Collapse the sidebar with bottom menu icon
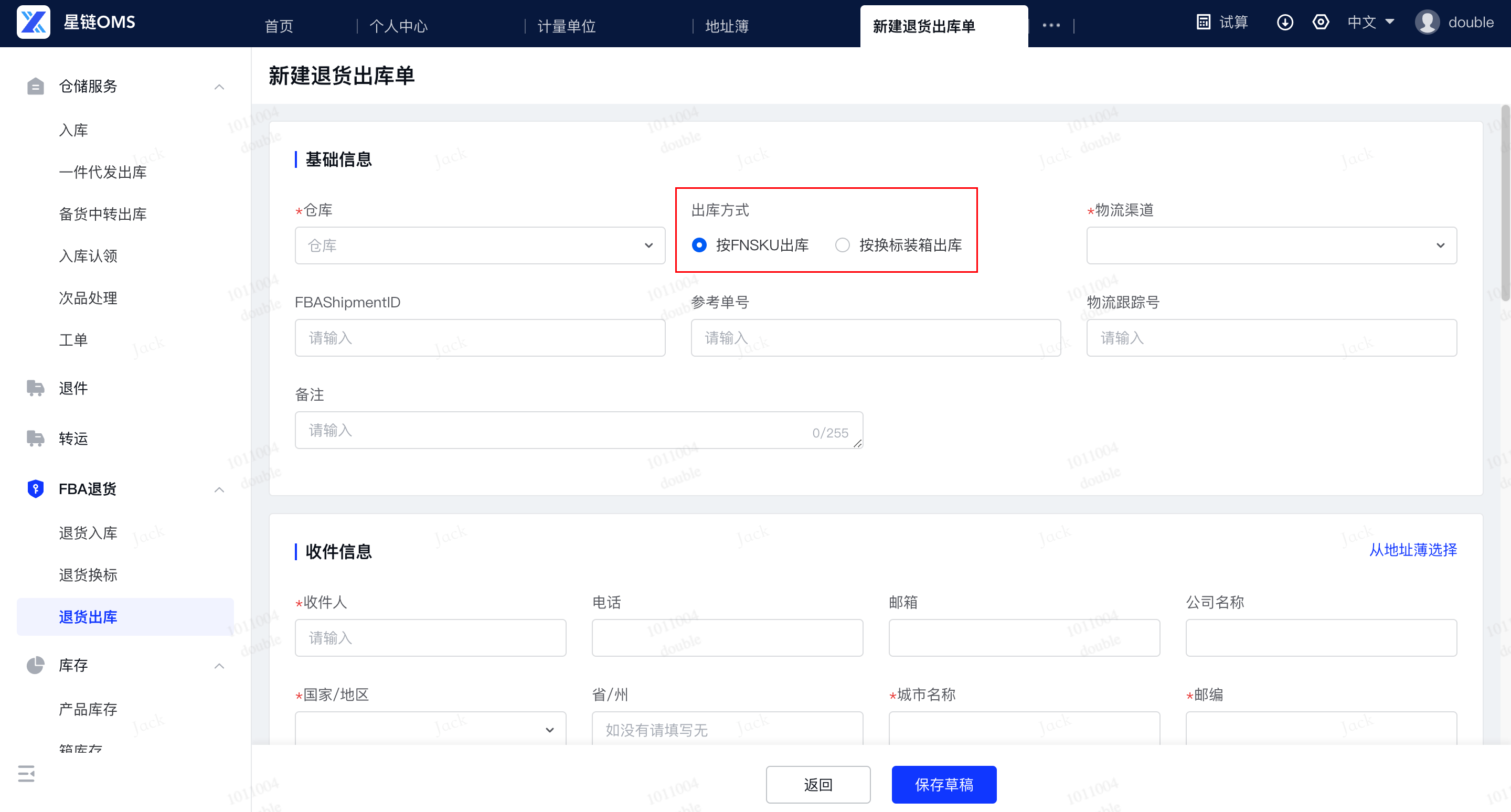 (x=26, y=773)
